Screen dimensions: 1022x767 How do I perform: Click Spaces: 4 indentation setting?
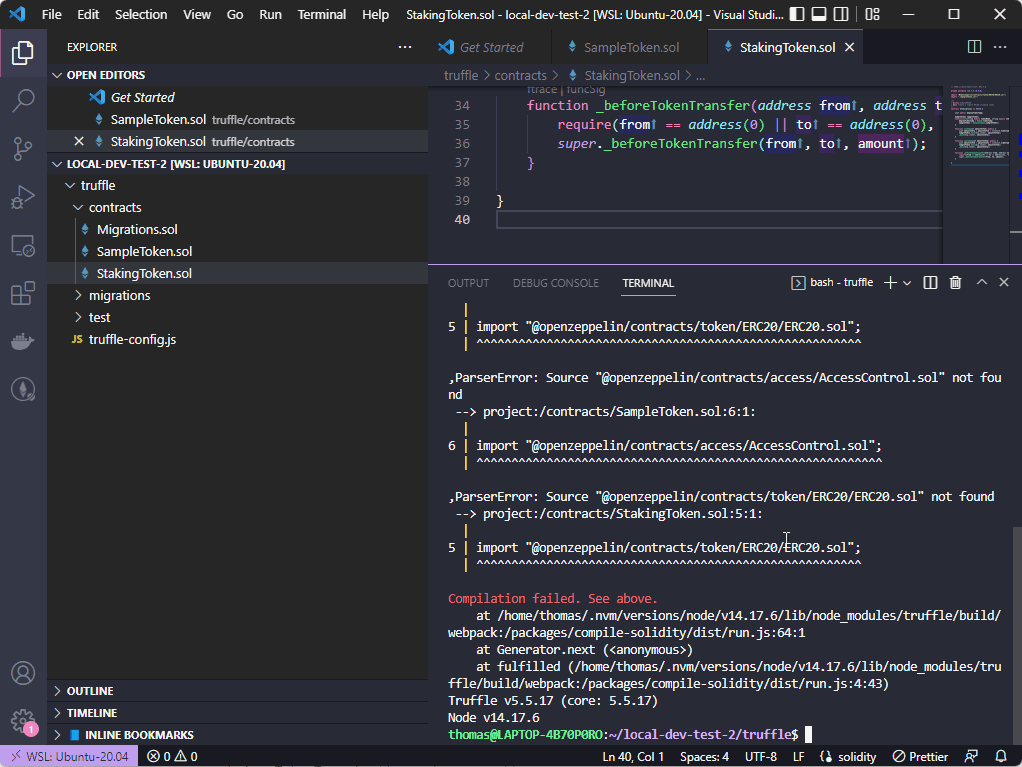click(704, 757)
